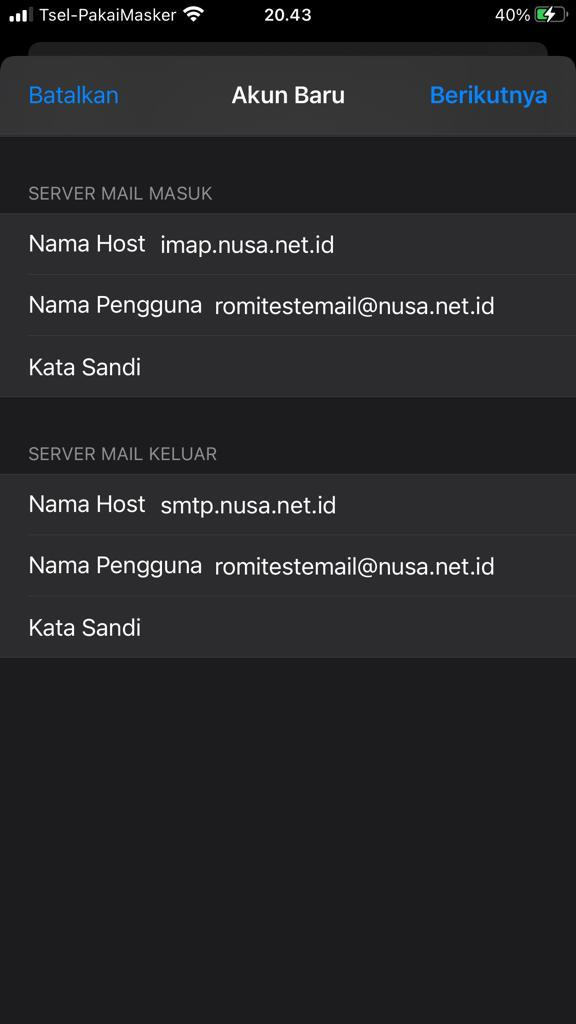Tap the Tsel-PakaiMasker carrier label
576x1024 pixels.
tap(108, 14)
